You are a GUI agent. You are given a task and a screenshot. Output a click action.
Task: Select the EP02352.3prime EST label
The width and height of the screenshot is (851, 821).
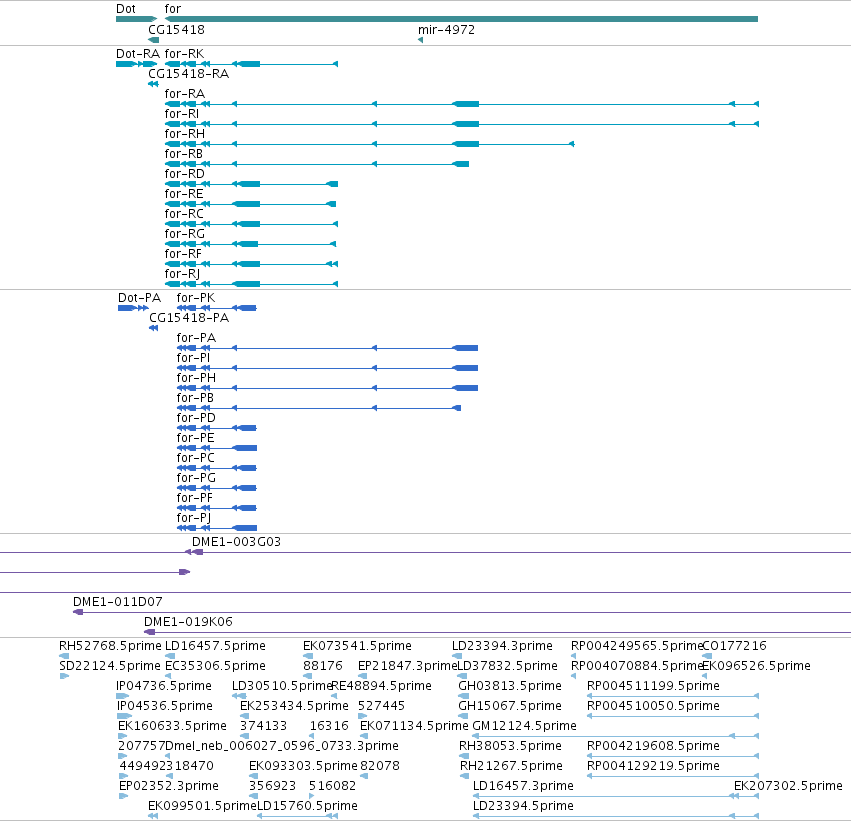click(169, 787)
